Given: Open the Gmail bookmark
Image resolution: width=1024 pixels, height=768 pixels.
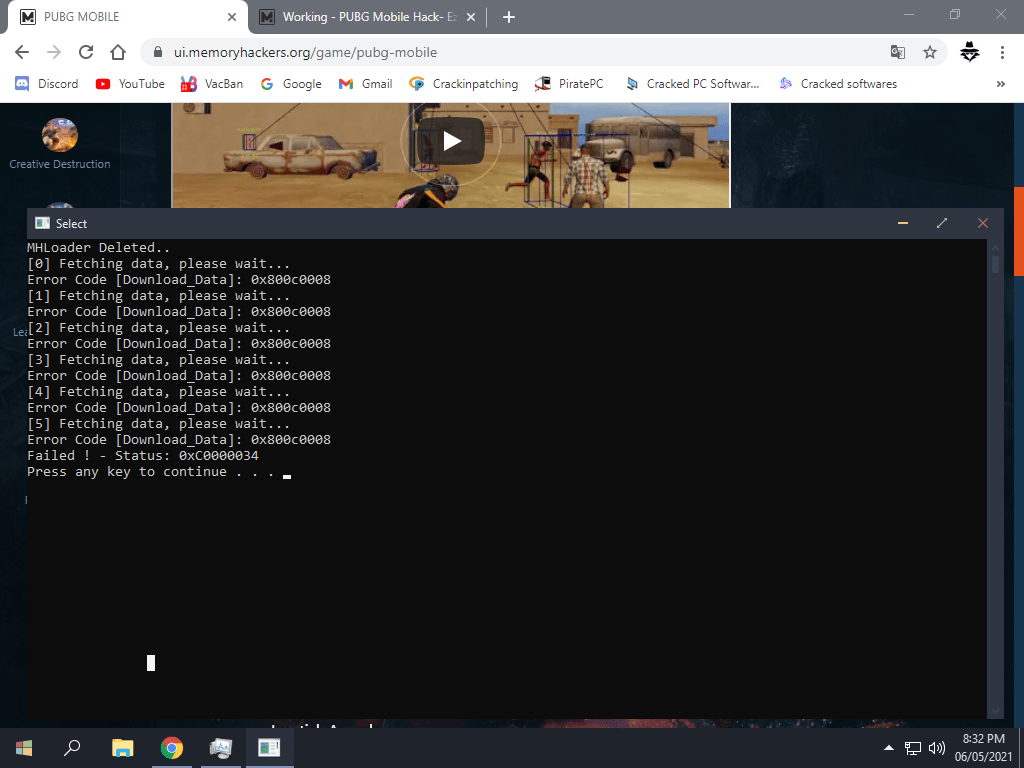Looking at the screenshot, I should [365, 84].
